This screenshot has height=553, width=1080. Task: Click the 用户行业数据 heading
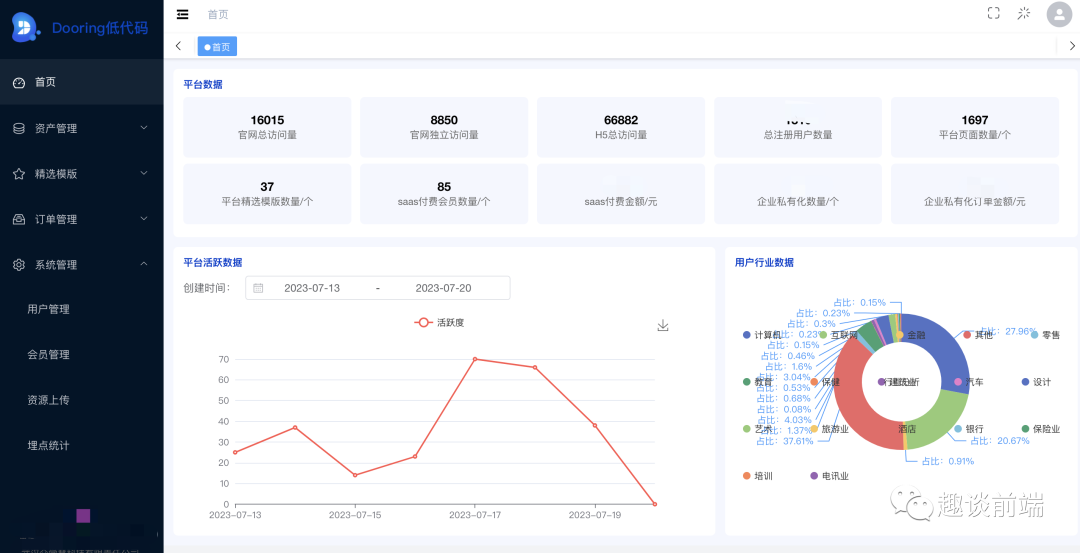[765, 262]
